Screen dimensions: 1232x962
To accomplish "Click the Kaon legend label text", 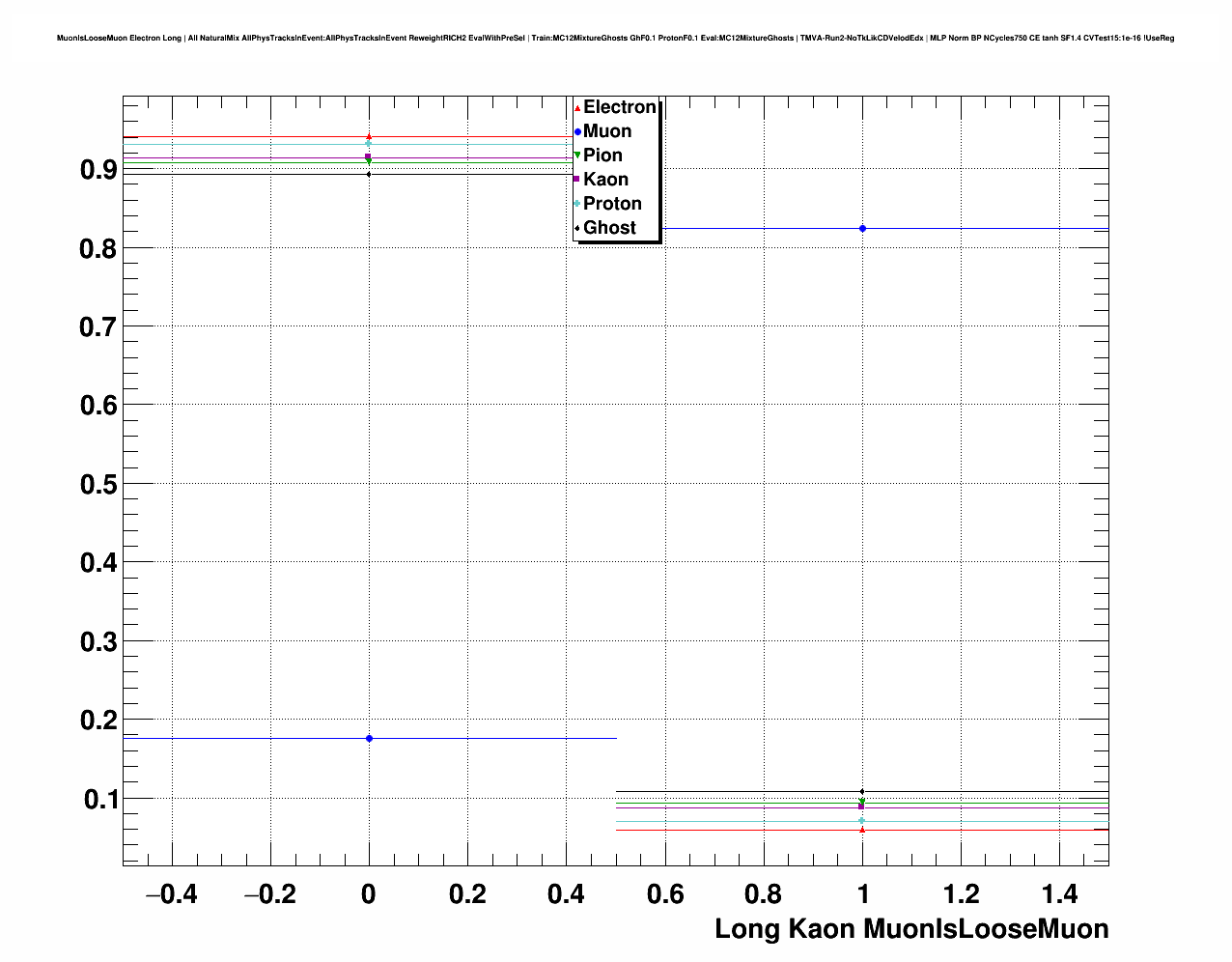I will 605,180.
